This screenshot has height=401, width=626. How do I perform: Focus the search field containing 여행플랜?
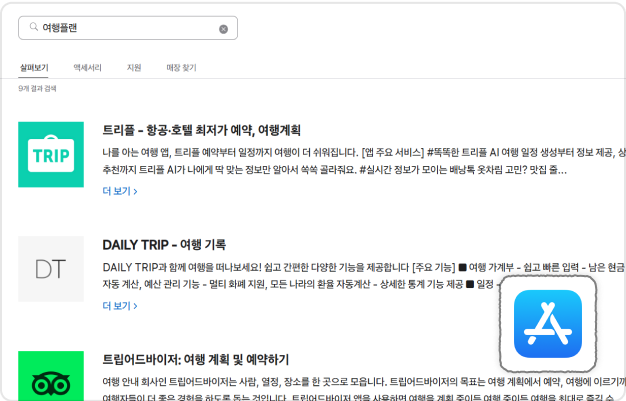pyautogui.click(x=128, y=28)
